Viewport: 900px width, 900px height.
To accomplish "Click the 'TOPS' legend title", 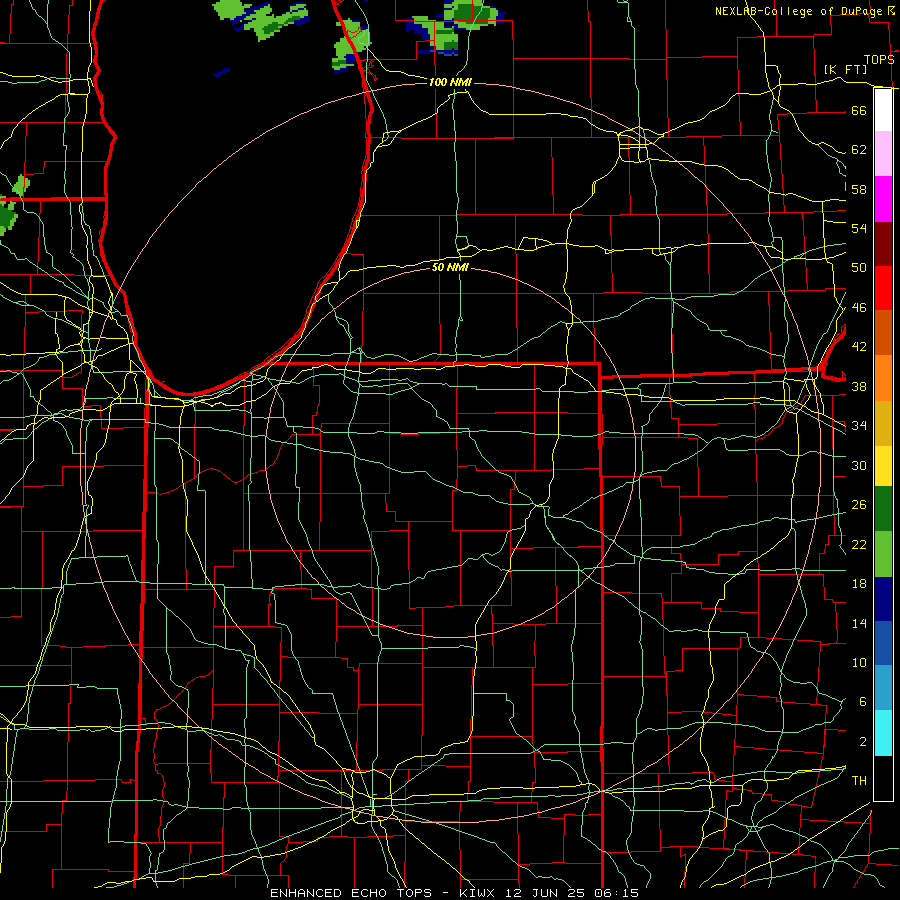I will (879, 60).
